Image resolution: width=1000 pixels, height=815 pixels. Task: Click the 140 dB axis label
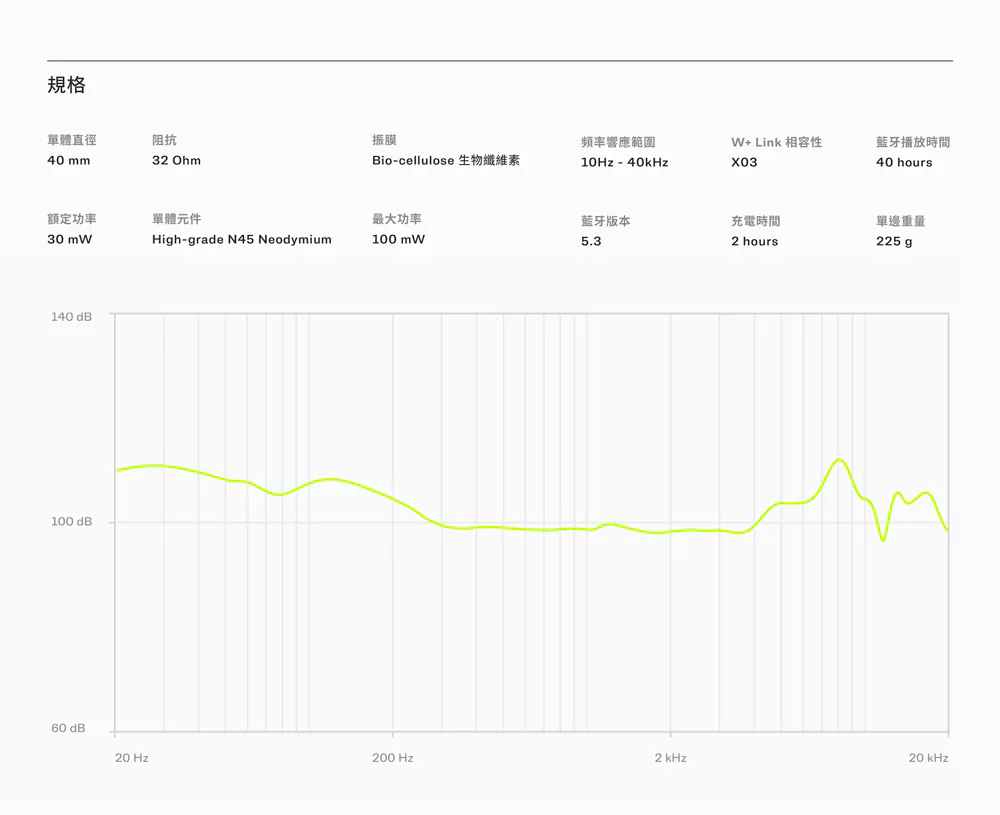pyautogui.click(x=71, y=317)
